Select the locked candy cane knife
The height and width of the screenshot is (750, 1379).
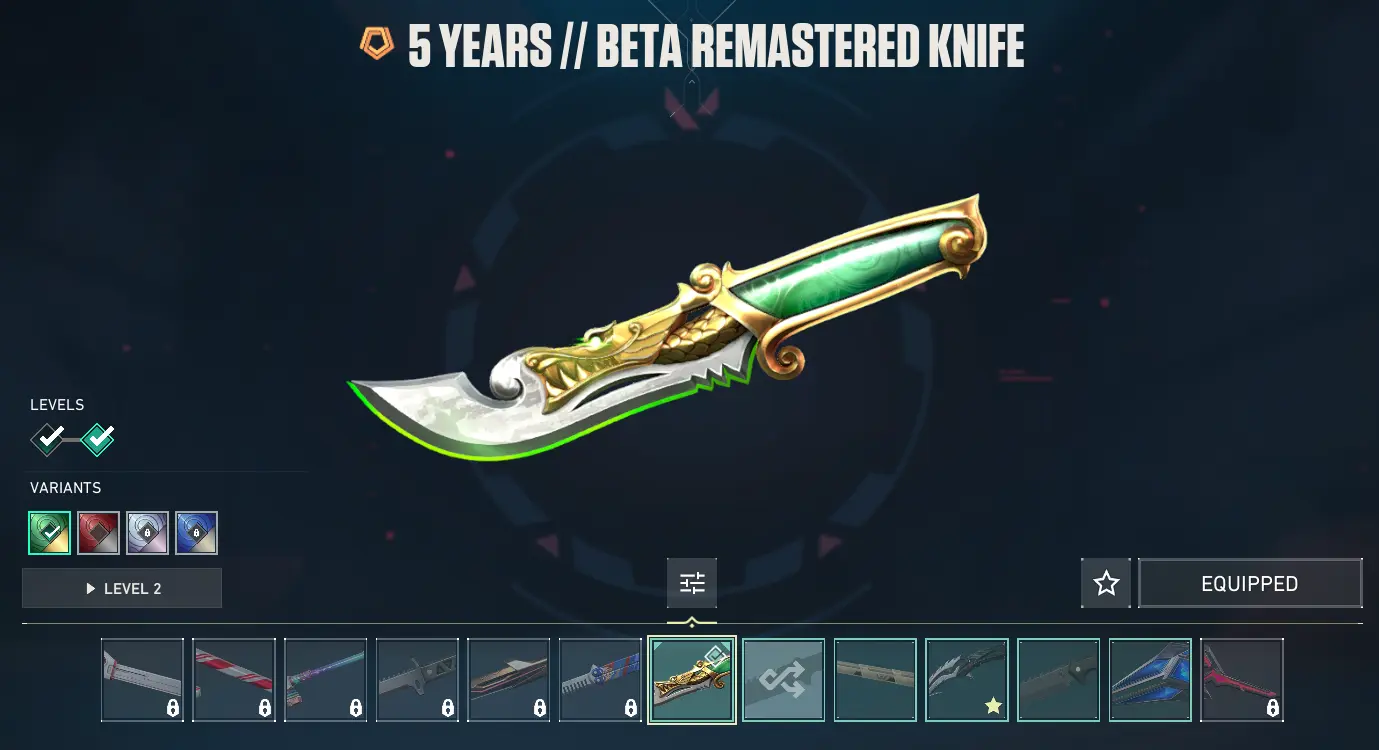(x=234, y=680)
